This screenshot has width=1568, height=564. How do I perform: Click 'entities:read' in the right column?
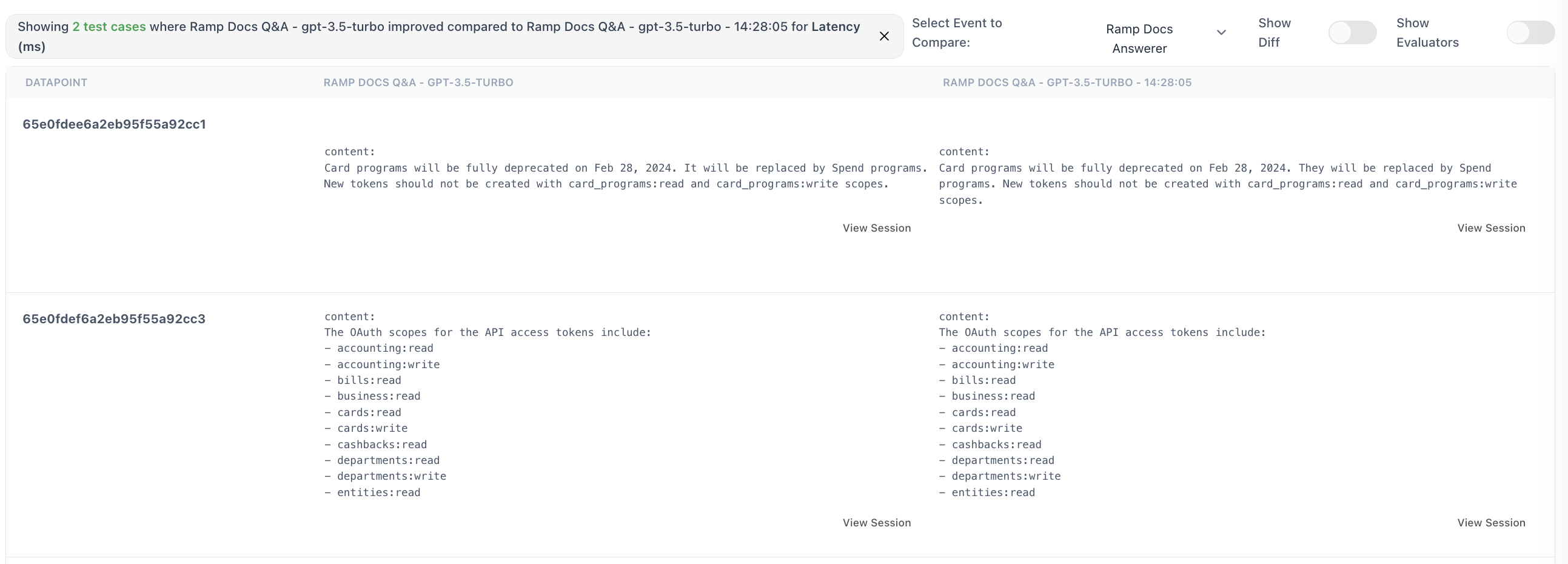point(993,492)
